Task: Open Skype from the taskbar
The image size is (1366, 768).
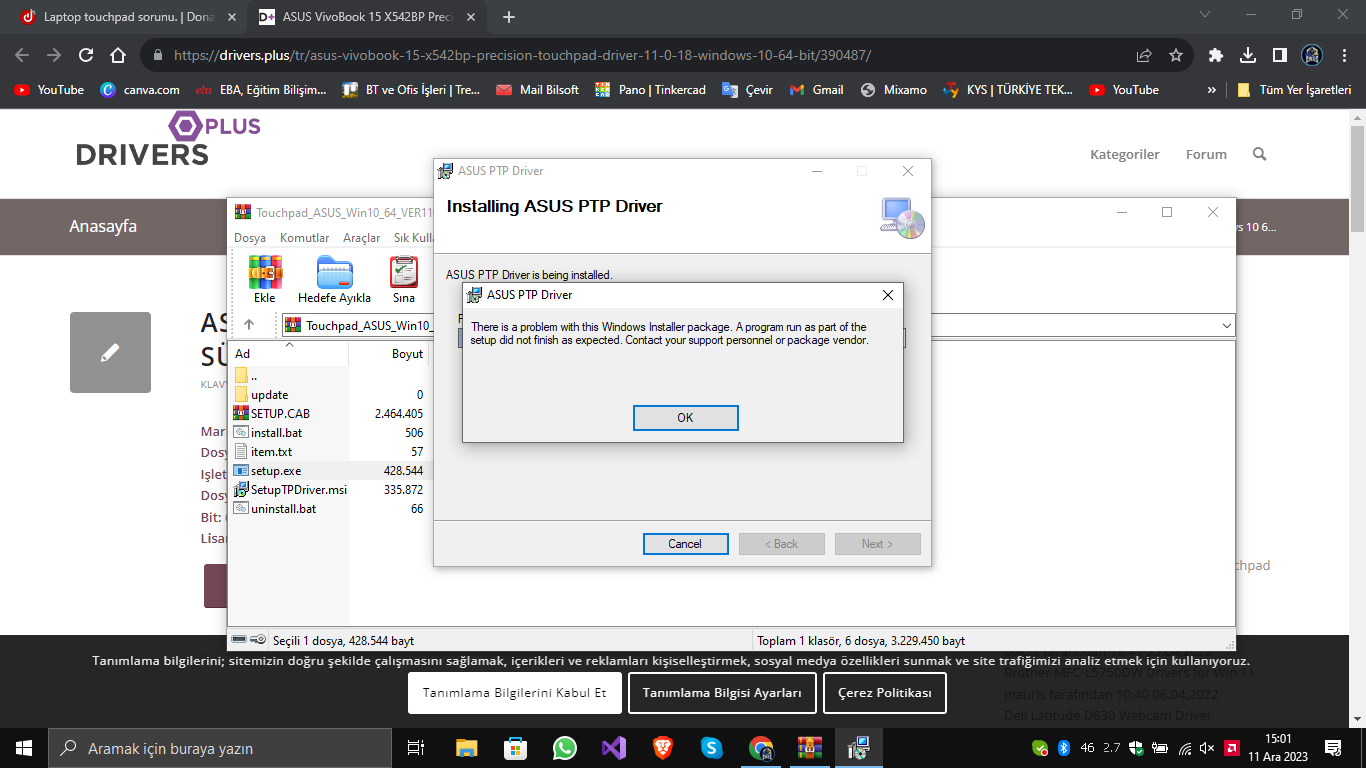Action: click(x=712, y=748)
